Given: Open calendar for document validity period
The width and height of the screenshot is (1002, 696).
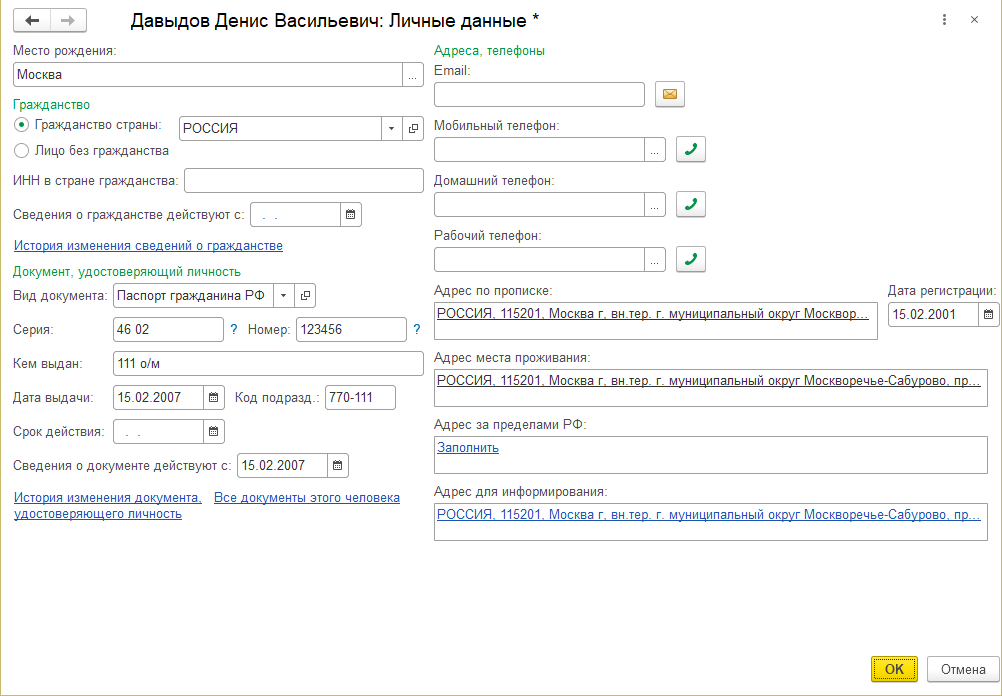Looking at the screenshot, I should coord(214,432).
